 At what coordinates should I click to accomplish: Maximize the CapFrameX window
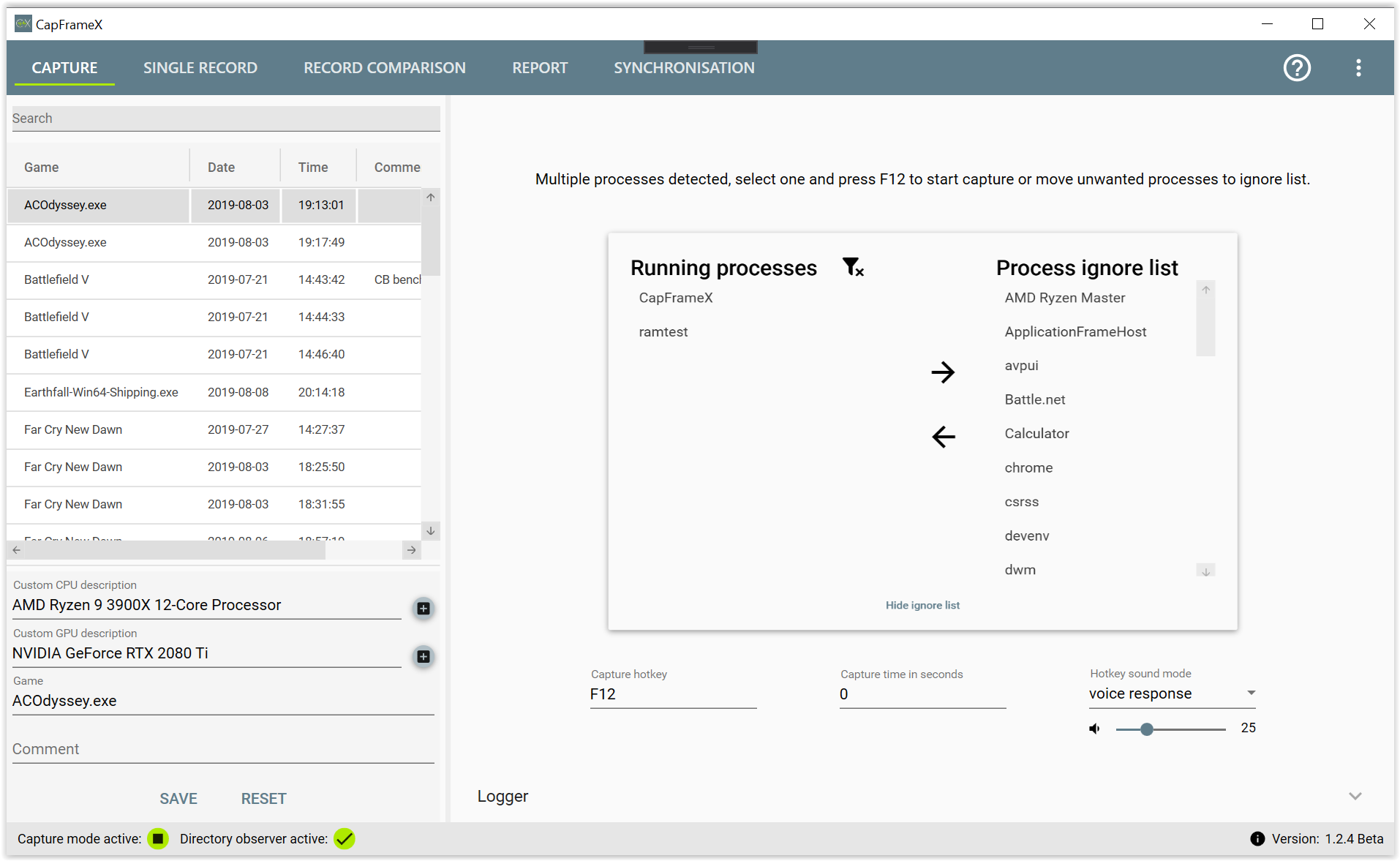click(1317, 24)
